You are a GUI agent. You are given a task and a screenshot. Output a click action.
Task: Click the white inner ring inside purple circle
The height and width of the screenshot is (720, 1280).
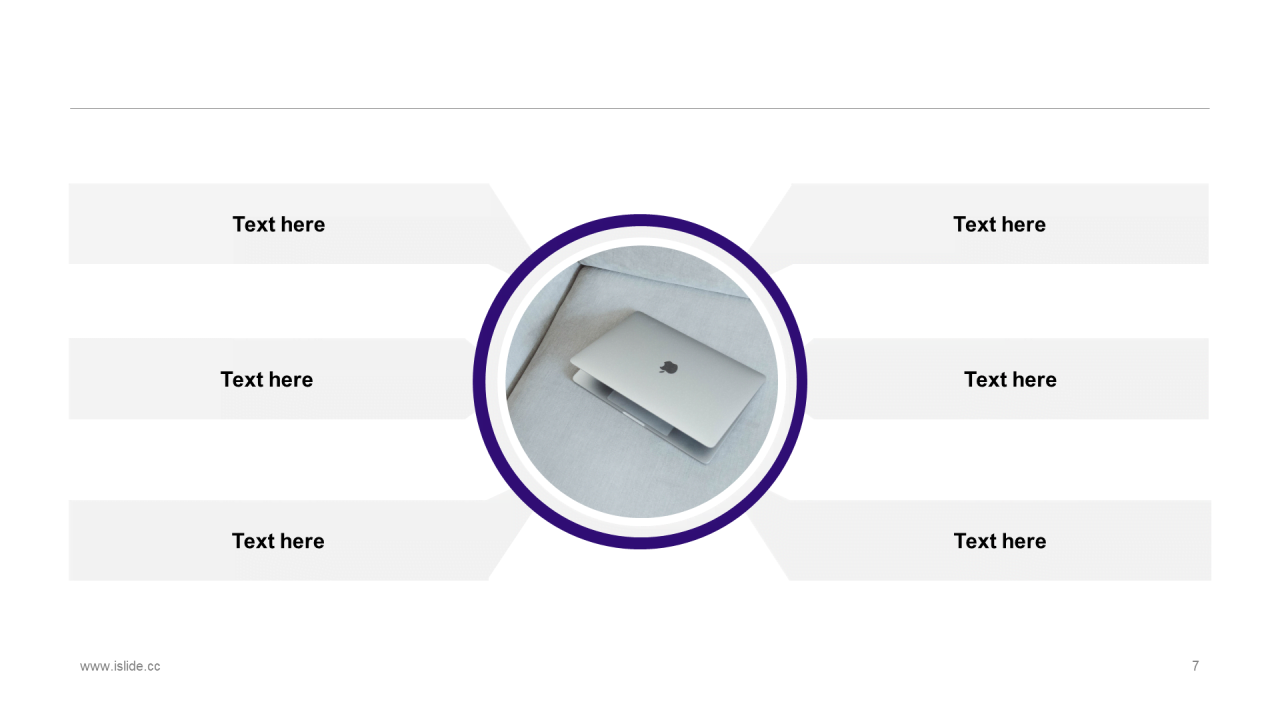(x=640, y=236)
